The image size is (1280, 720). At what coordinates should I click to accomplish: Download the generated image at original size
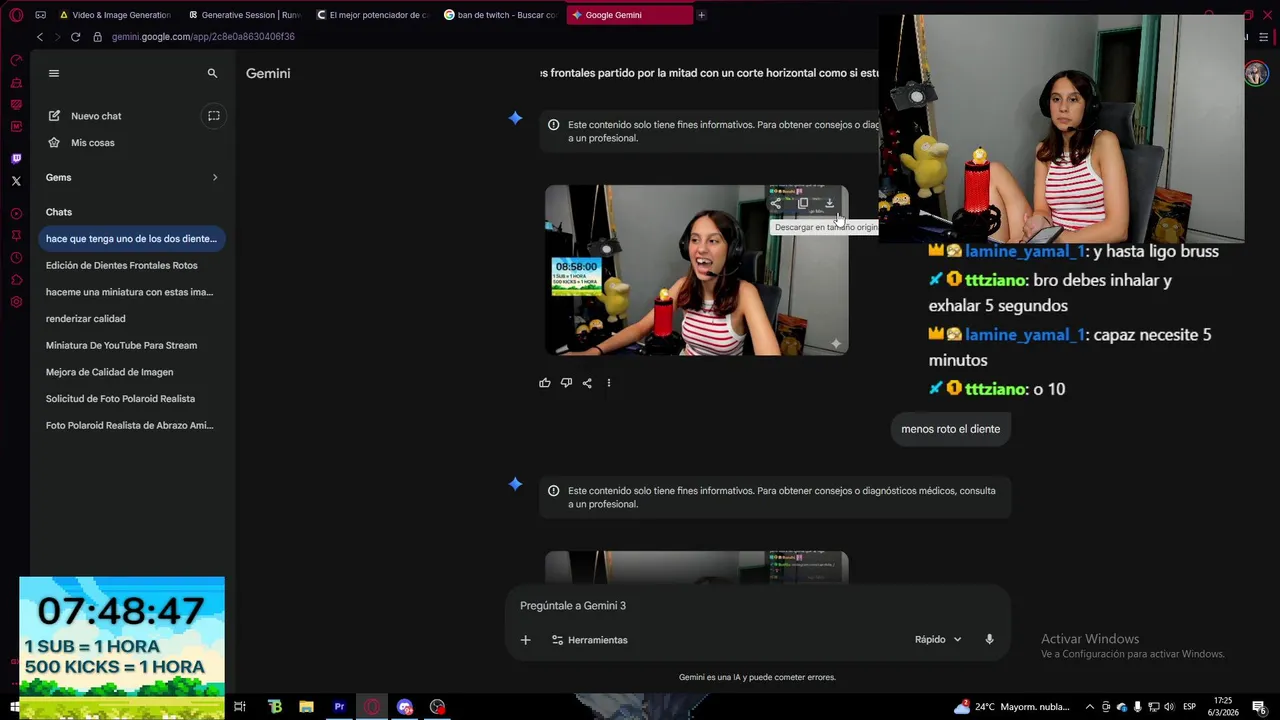(x=829, y=203)
